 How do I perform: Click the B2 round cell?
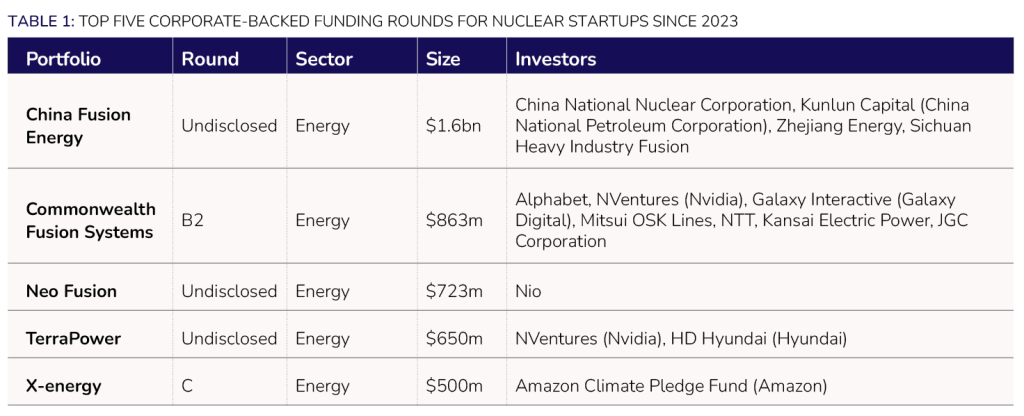pyautogui.click(x=192, y=220)
